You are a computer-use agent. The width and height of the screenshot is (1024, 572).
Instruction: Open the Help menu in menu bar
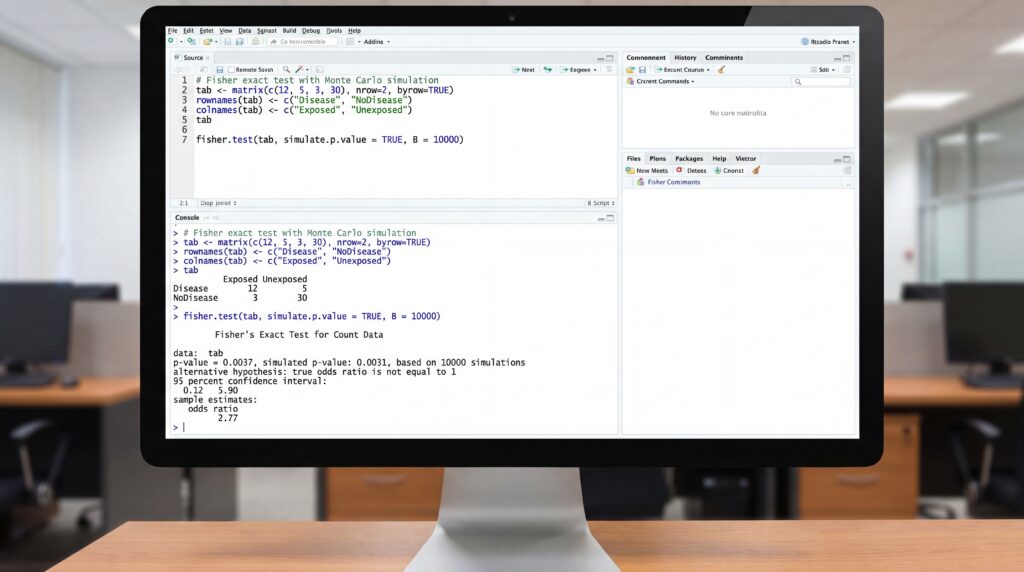[355, 31]
